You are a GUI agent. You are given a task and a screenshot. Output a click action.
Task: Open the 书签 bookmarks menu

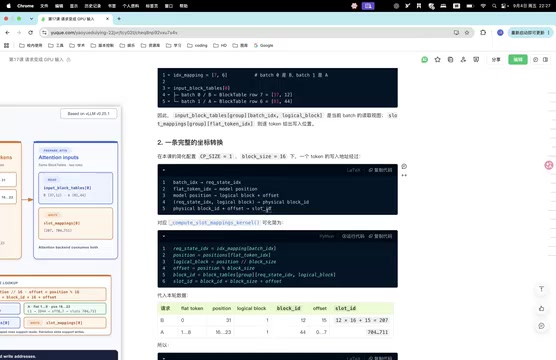(112, 6)
